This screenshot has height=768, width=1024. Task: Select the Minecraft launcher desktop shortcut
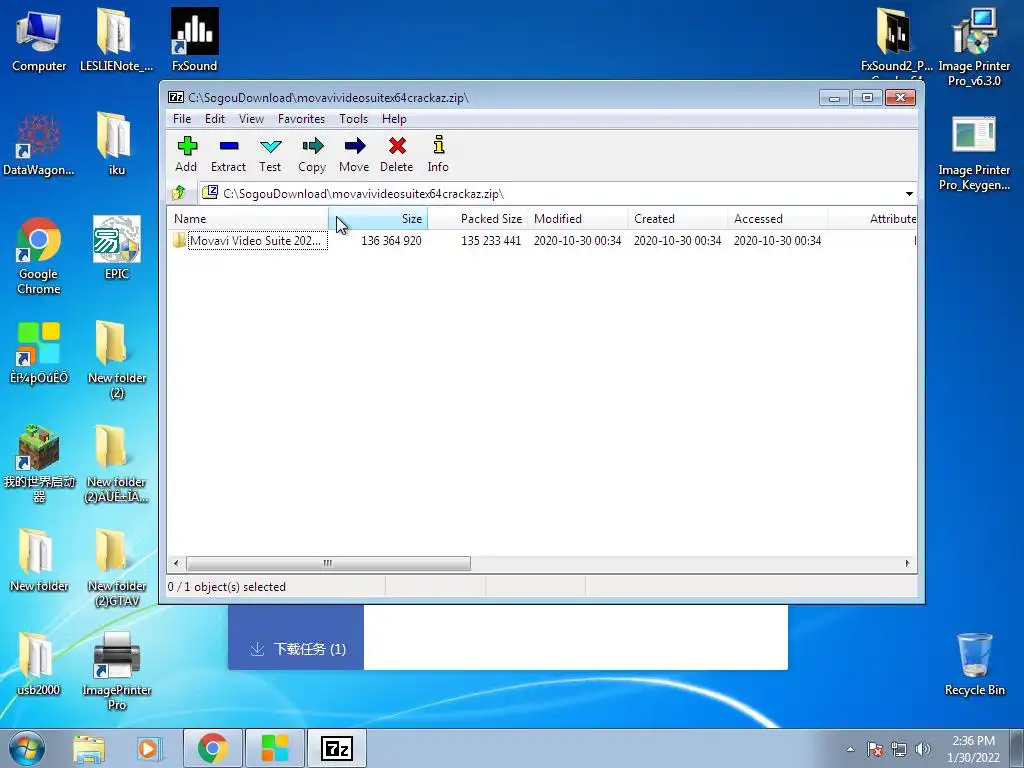click(39, 464)
